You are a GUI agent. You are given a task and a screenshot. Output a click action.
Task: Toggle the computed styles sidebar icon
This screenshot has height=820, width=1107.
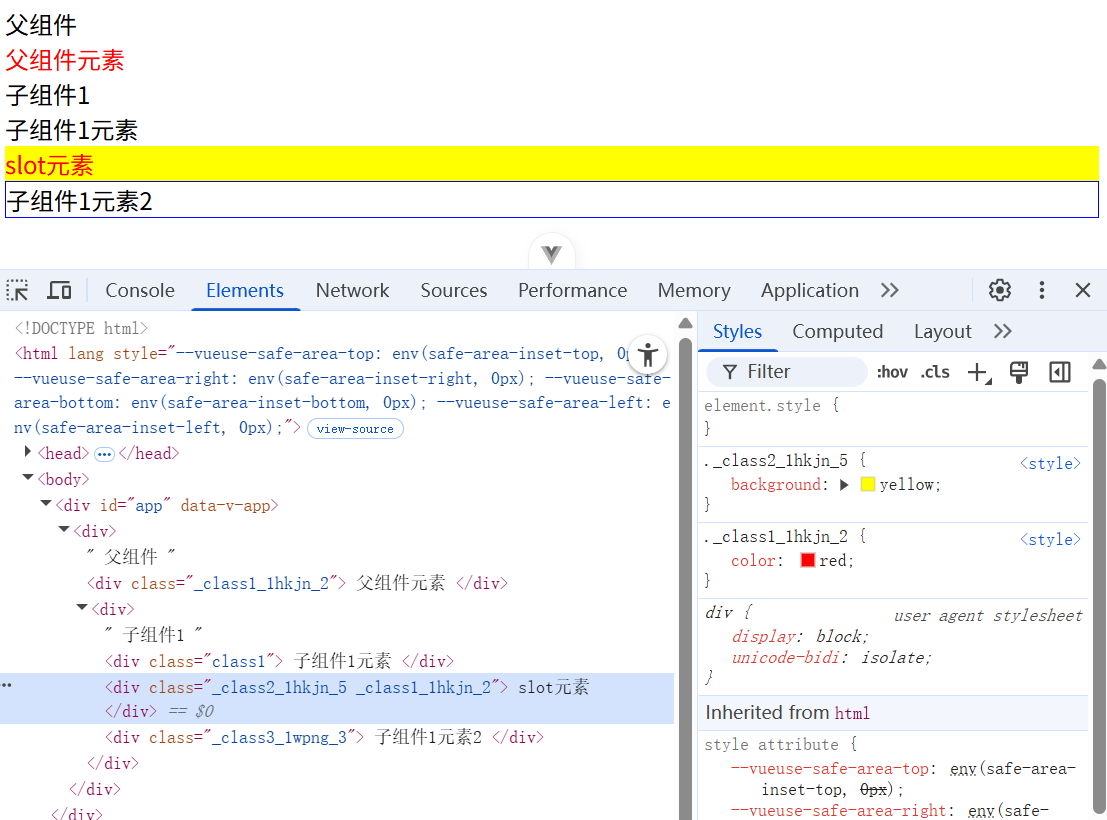coord(1059,372)
